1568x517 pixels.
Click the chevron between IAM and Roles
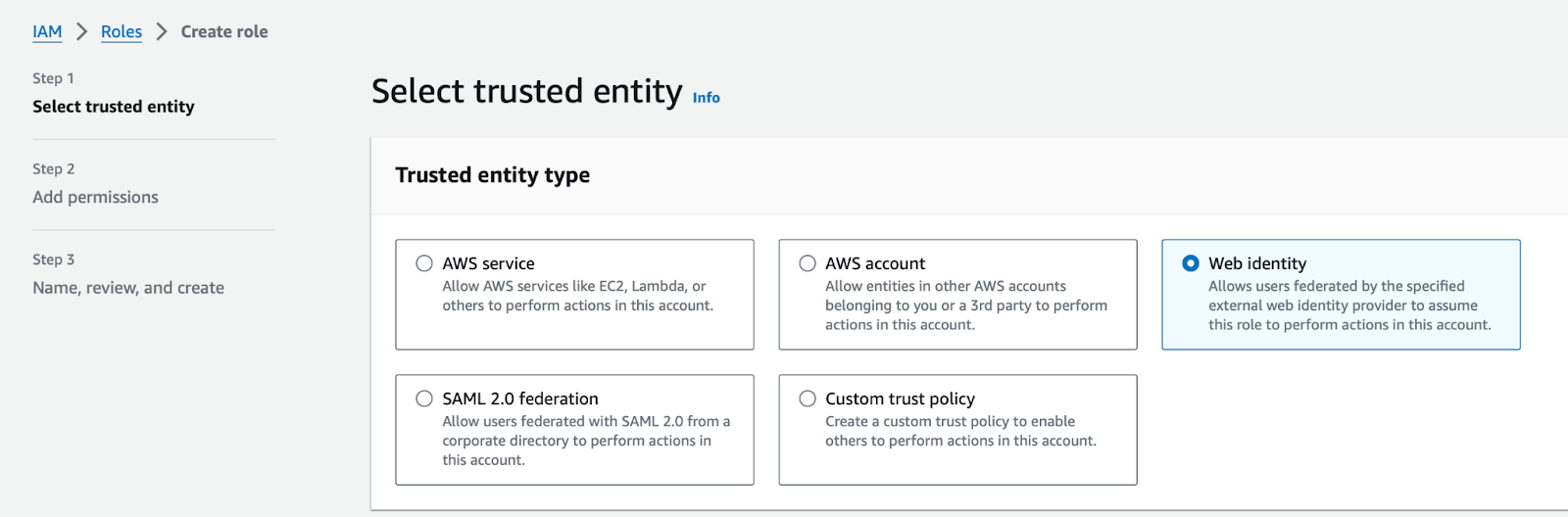point(82,31)
